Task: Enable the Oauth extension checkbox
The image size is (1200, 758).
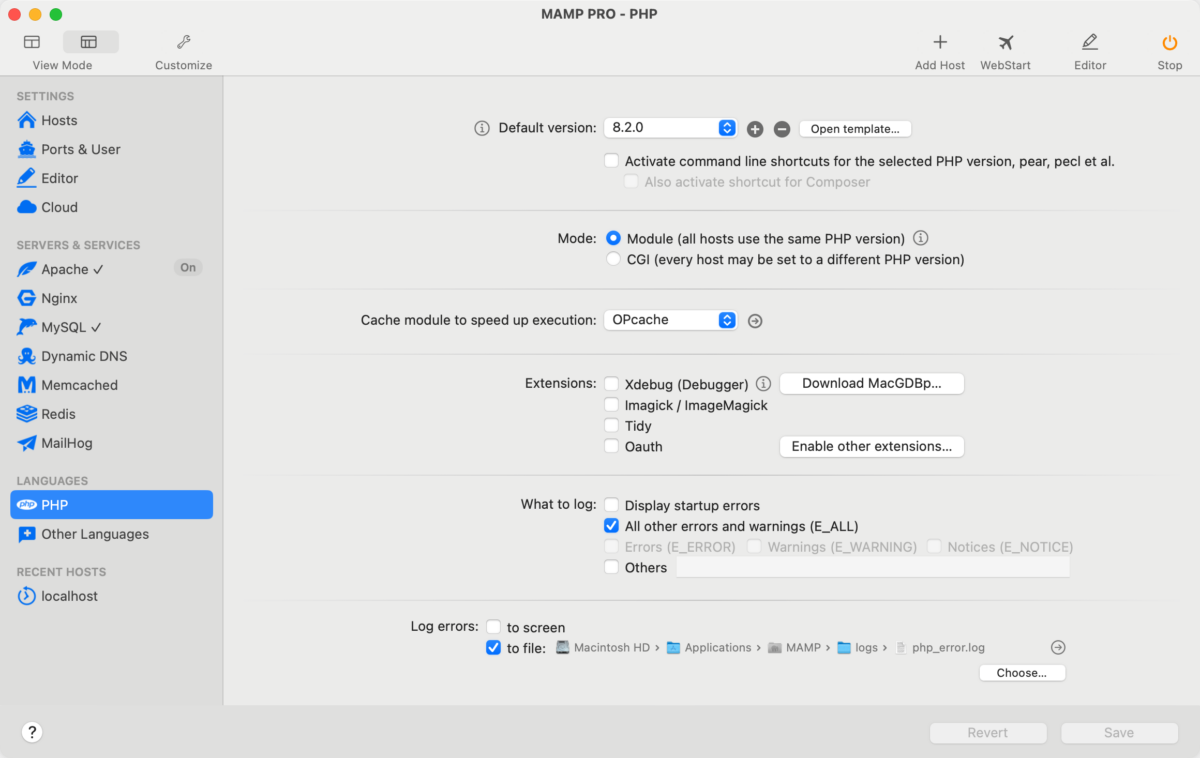Action: pyautogui.click(x=611, y=447)
